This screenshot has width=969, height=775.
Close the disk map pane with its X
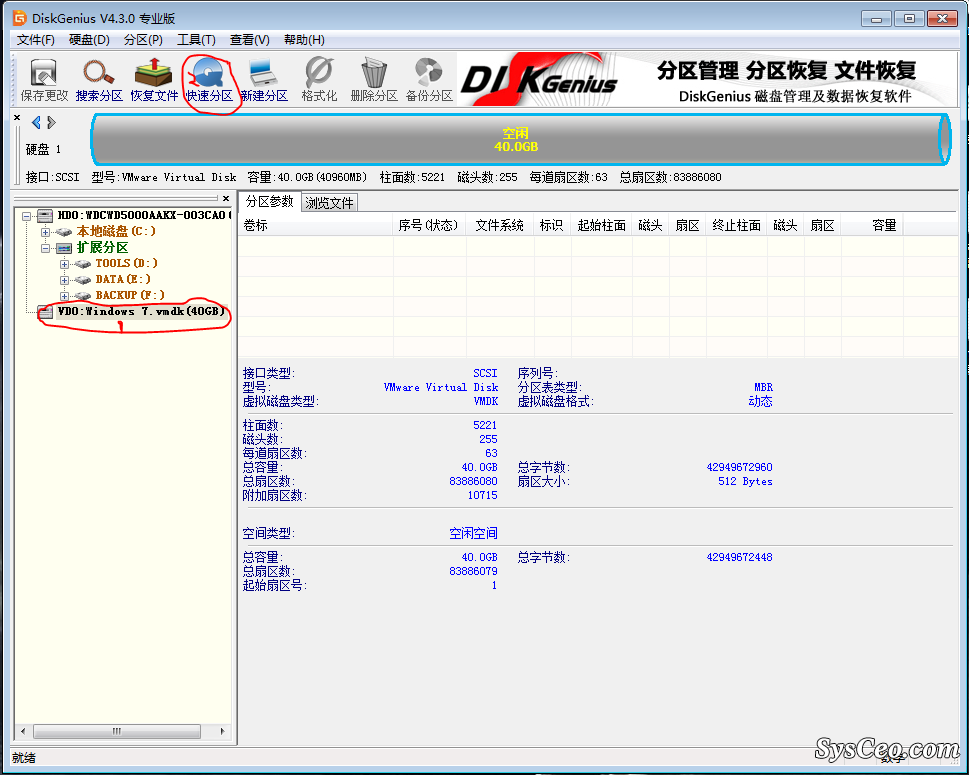click(x=17, y=117)
